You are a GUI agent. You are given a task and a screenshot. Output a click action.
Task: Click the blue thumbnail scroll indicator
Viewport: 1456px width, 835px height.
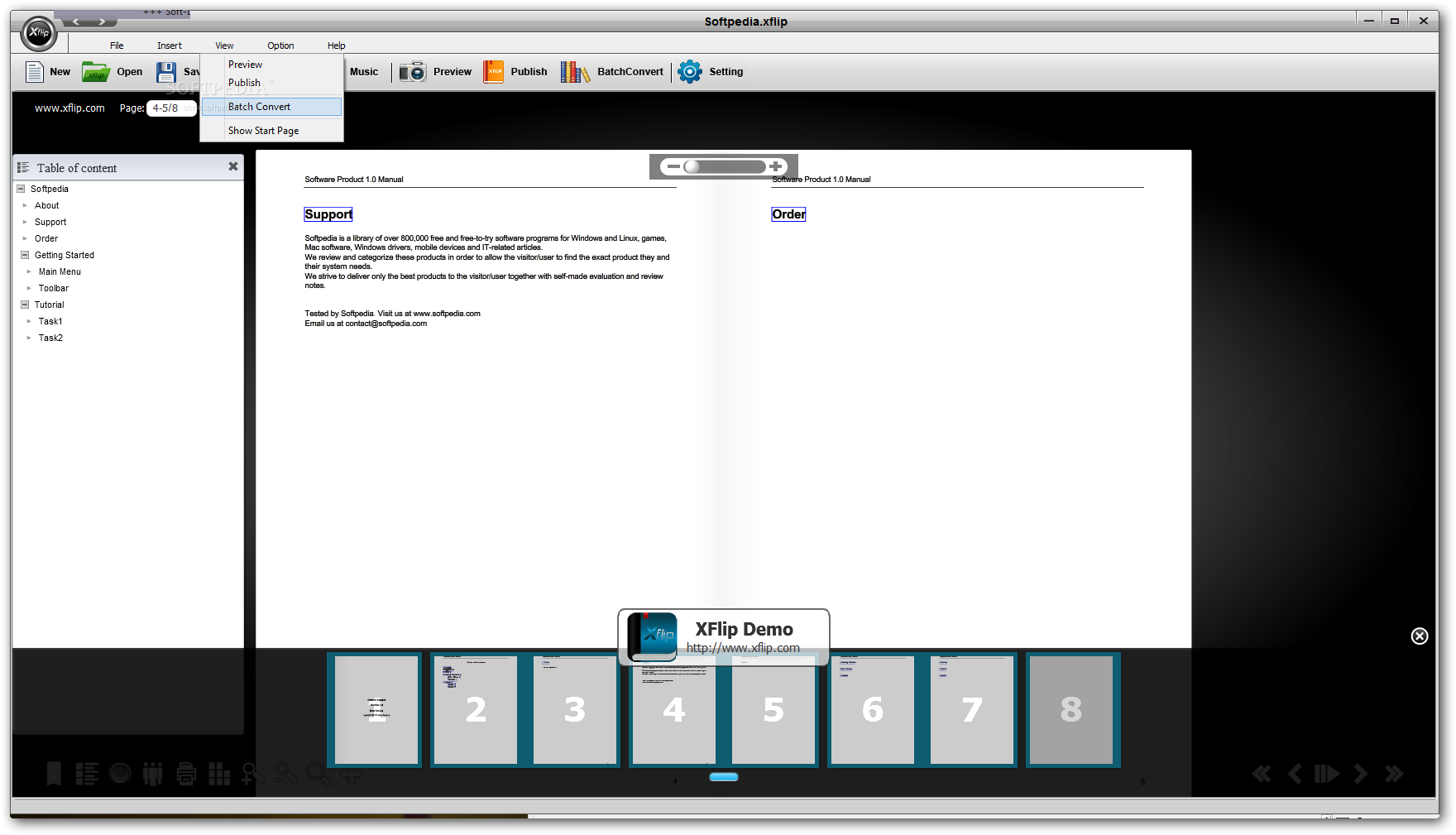pyautogui.click(x=724, y=777)
